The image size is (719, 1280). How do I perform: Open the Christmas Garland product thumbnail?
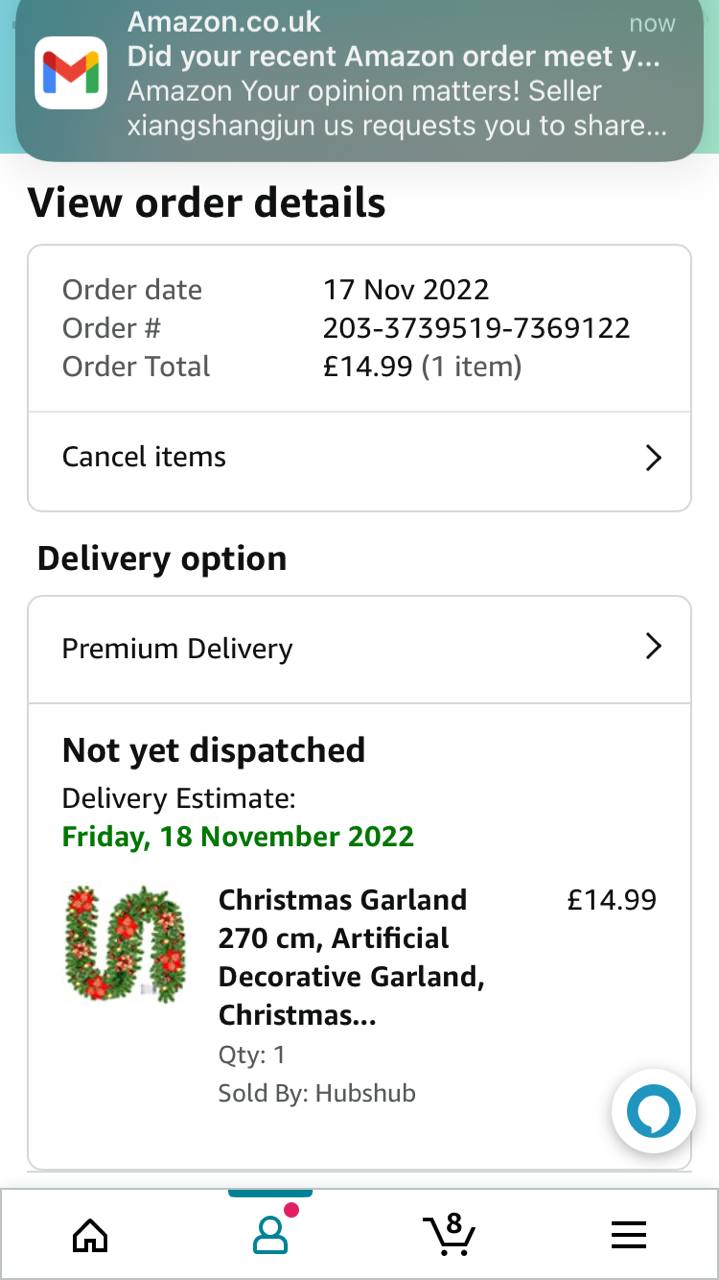click(125, 943)
